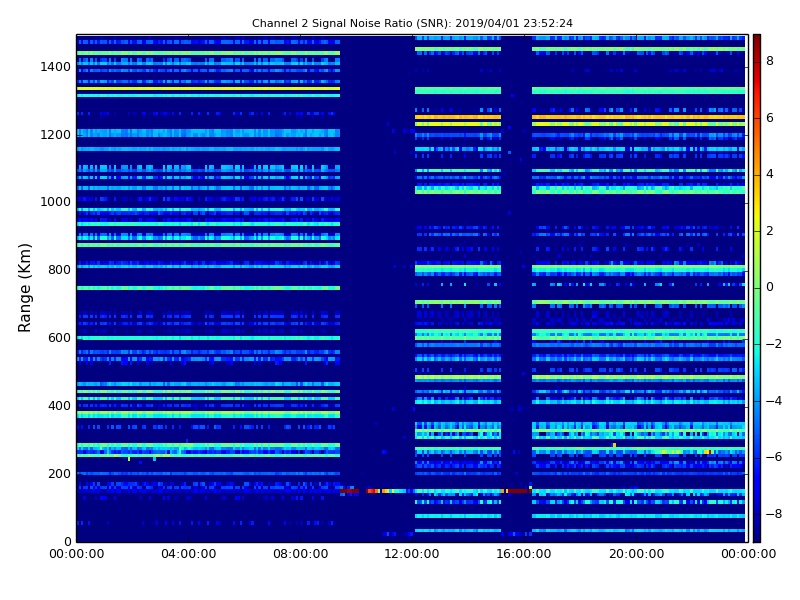The width and height of the screenshot is (800, 600).
Task: Click the x-axis tick label '04:00:00'
Action: click(189, 554)
